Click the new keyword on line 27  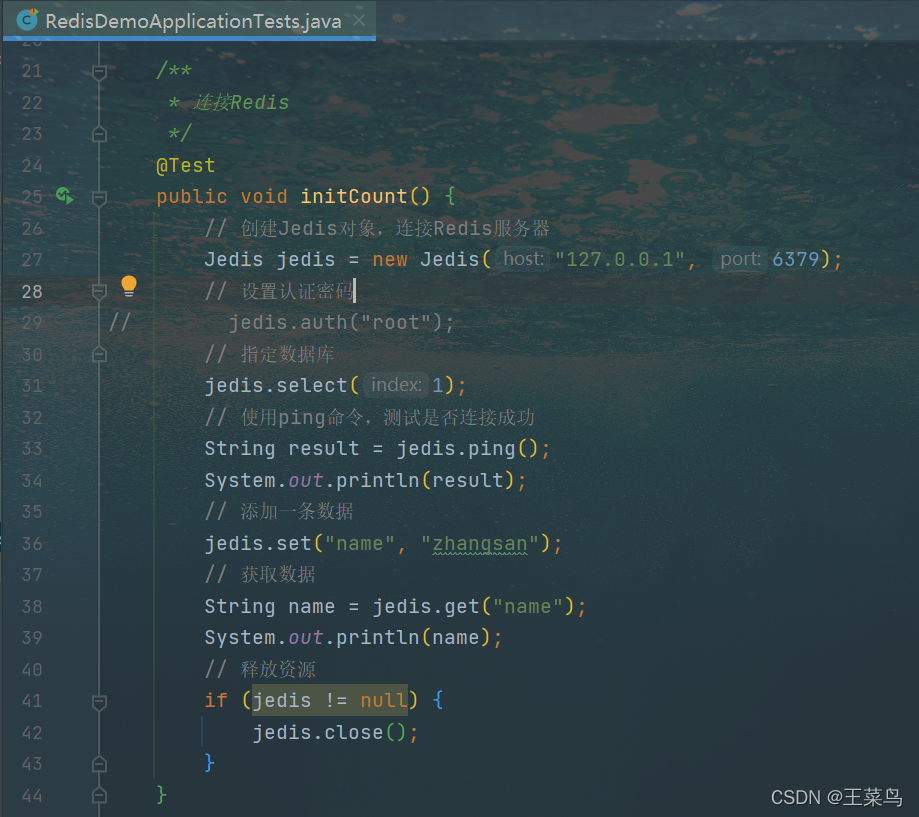[390, 259]
